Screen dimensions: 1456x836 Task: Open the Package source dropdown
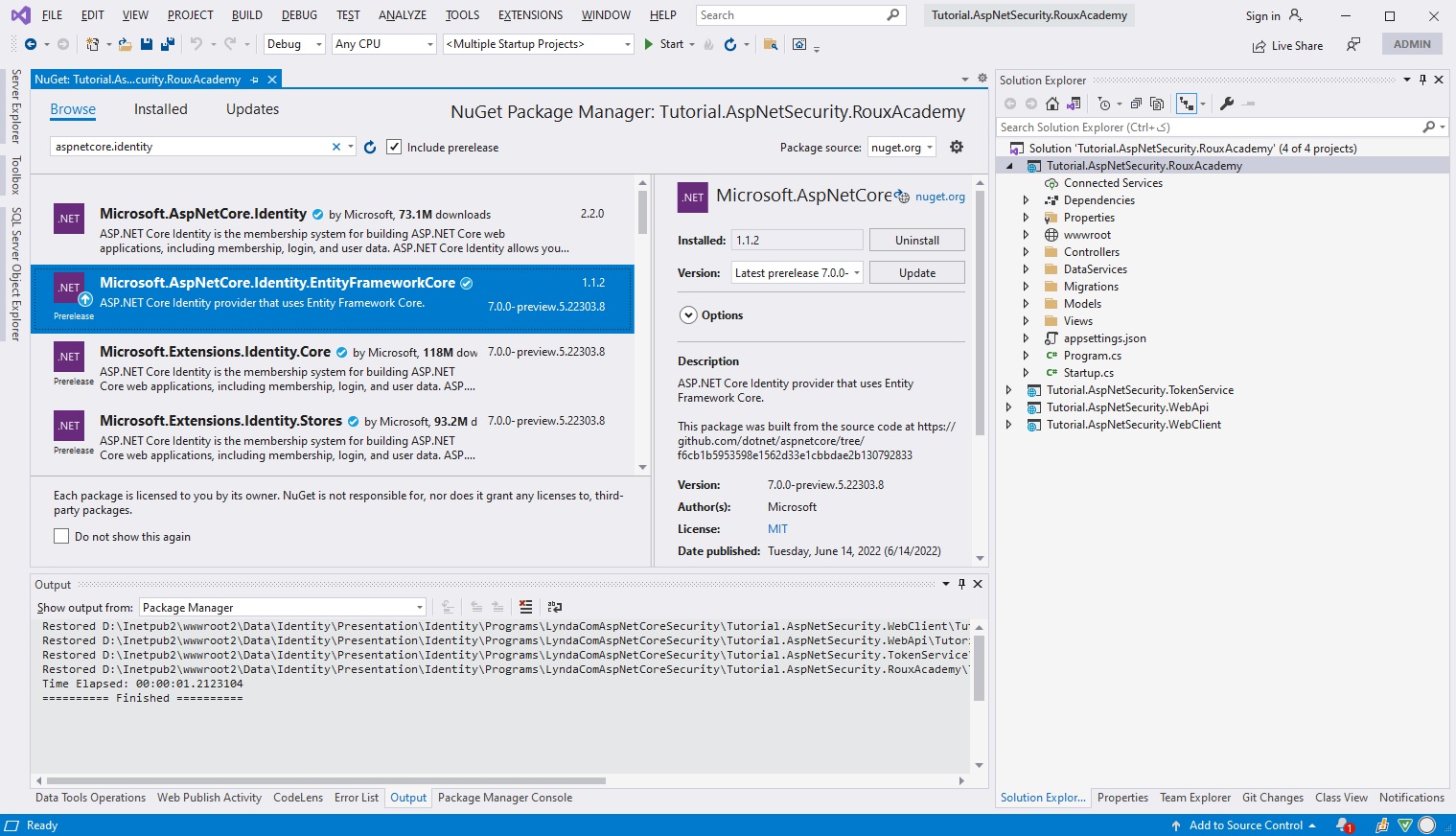[900, 146]
